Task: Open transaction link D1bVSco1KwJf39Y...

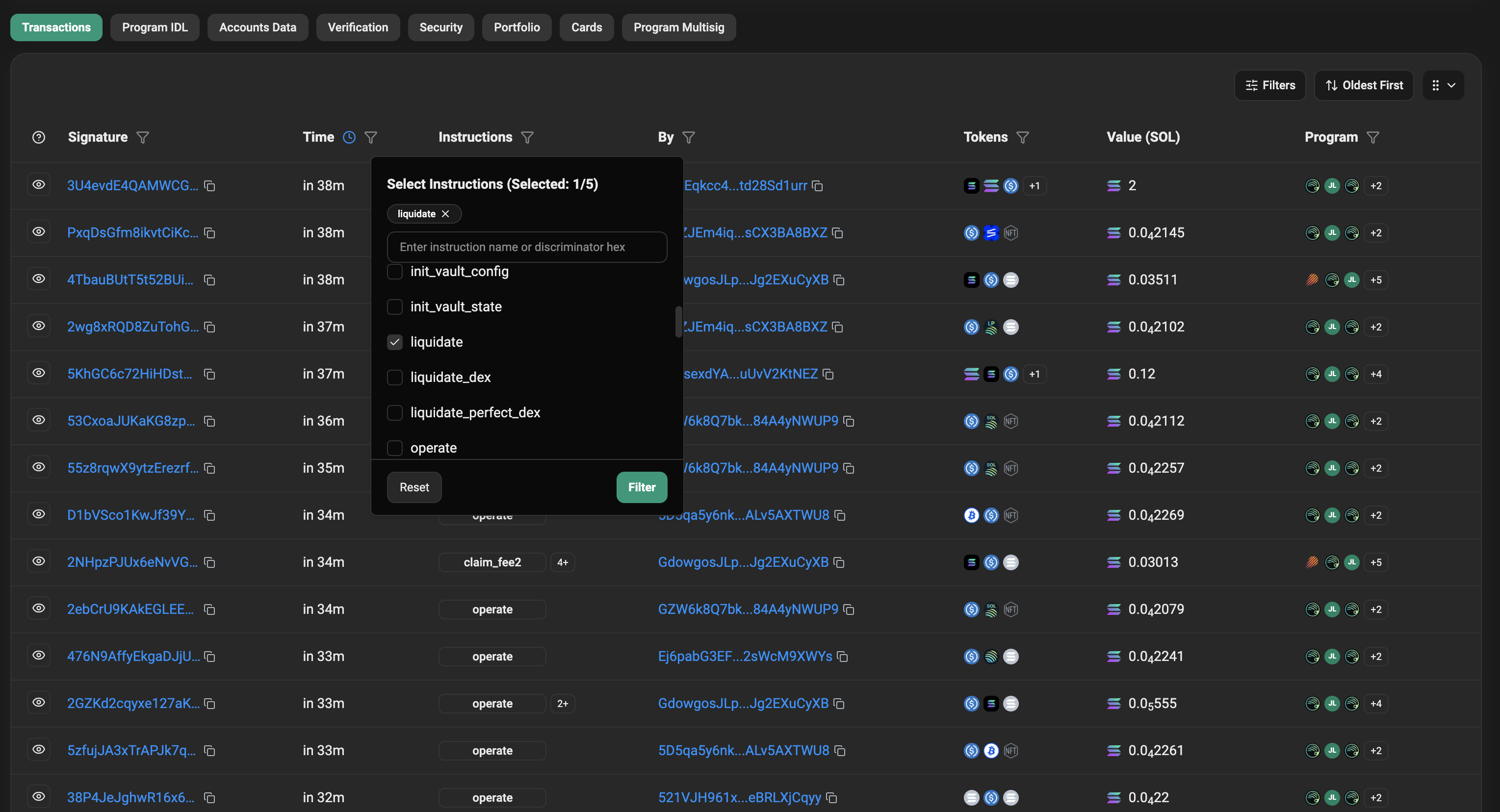Action: point(131,515)
